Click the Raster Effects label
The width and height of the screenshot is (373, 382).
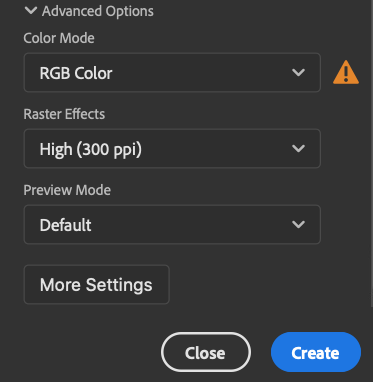[x=64, y=114]
